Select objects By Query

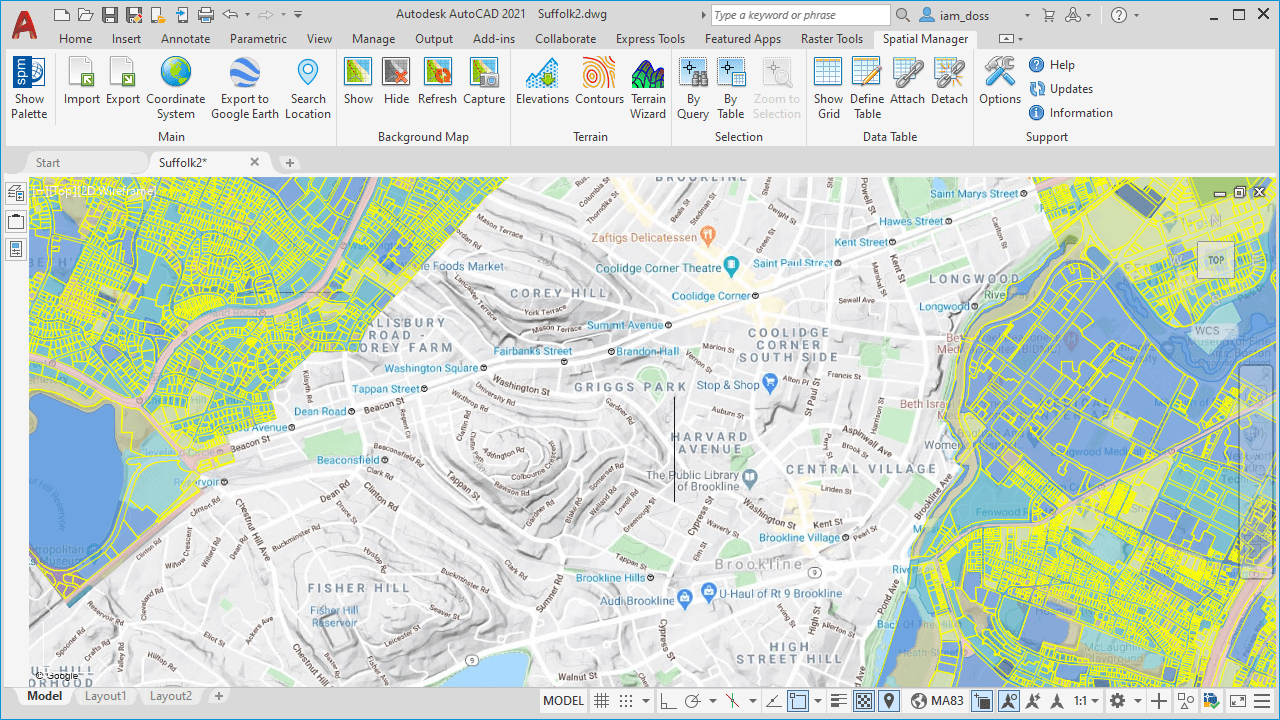693,88
